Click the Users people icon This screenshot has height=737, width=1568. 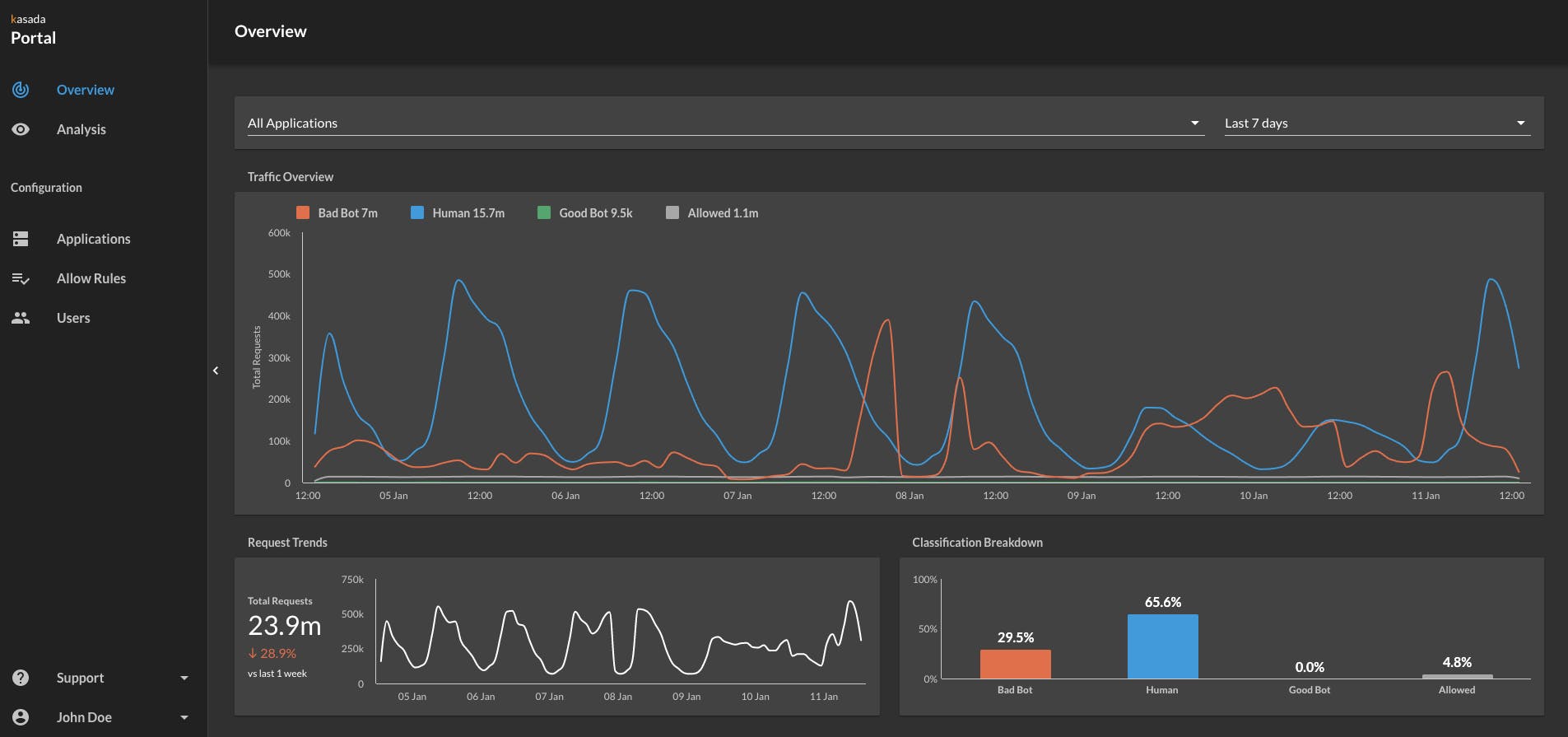point(21,318)
